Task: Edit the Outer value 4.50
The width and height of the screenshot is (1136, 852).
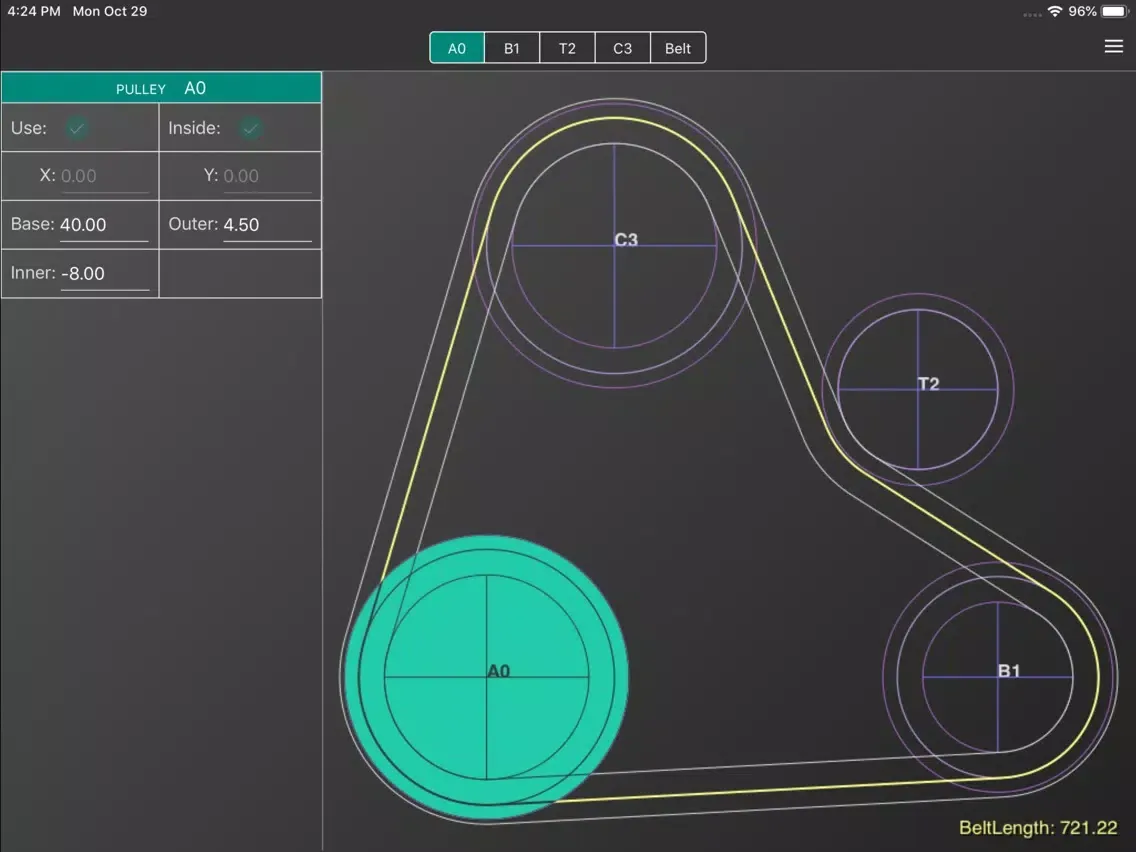Action: tap(267, 225)
